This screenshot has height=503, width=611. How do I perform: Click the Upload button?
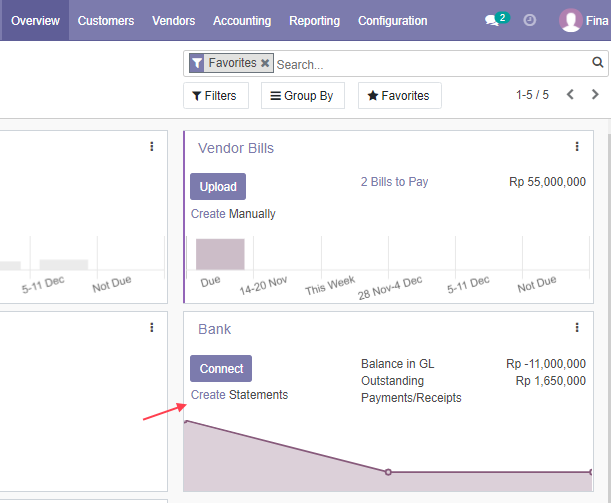[x=218, y=187]
